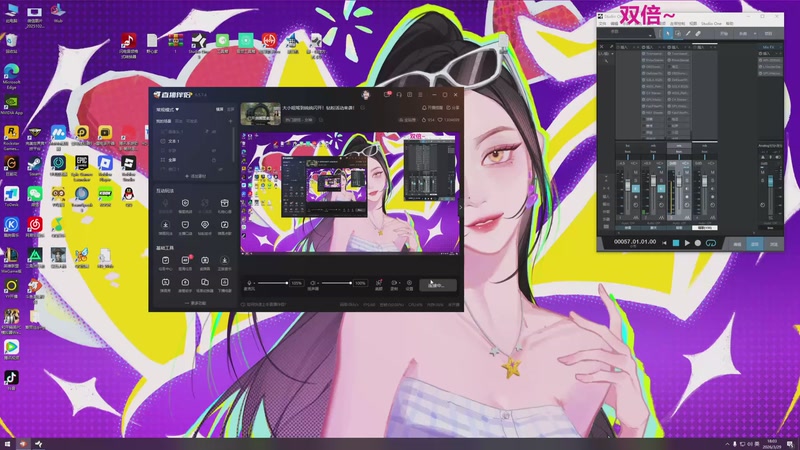This screenshot has width=800, height=450.
Task: Click the bell 开播提醒 button
Action: 432,108
